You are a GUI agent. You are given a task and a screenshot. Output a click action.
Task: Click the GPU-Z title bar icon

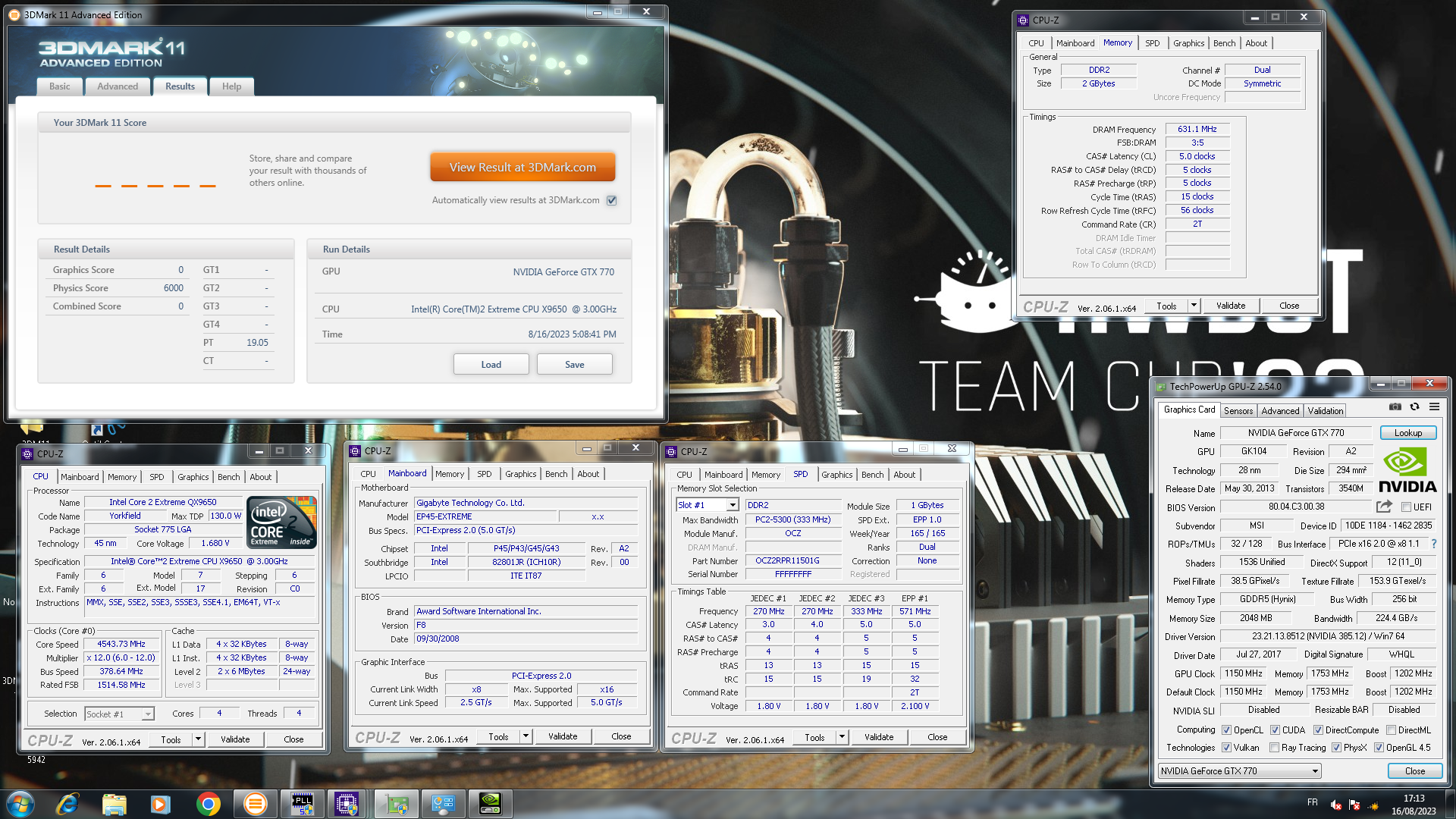(1160, 387)
